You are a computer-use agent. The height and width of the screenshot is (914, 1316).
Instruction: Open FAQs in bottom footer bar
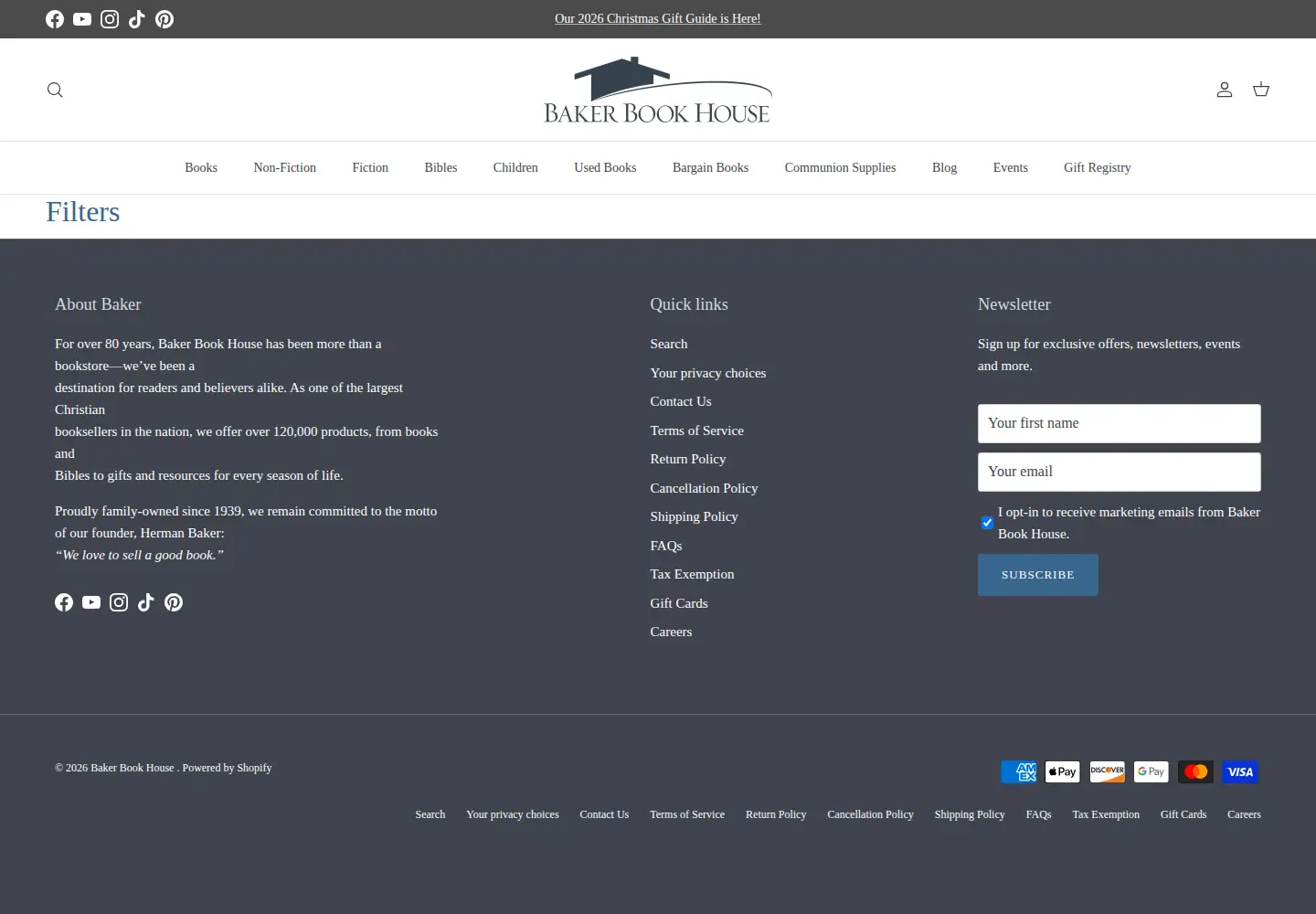coord(1038,814)
